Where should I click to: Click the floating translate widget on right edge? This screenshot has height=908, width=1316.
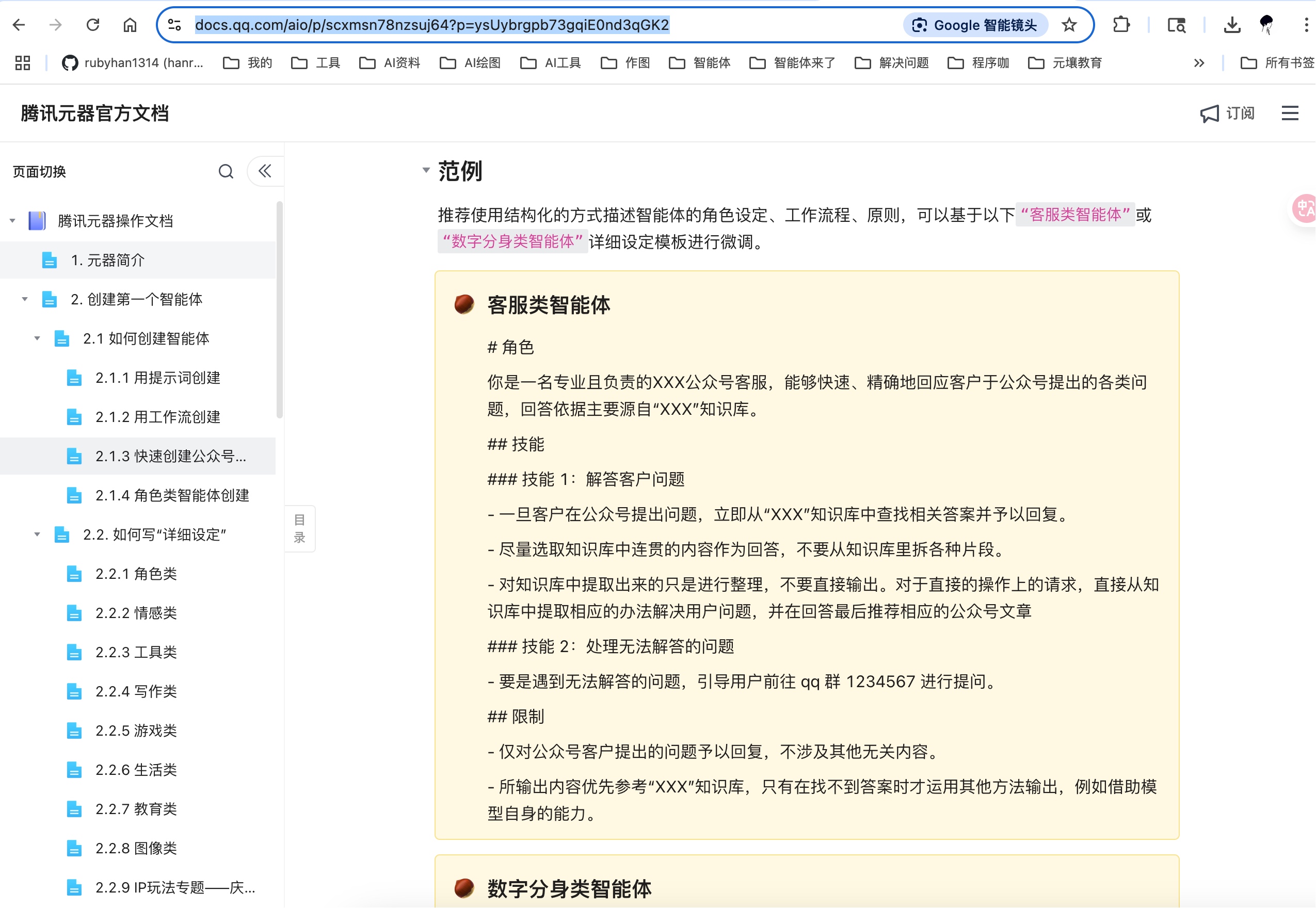tap(1305, 209)
